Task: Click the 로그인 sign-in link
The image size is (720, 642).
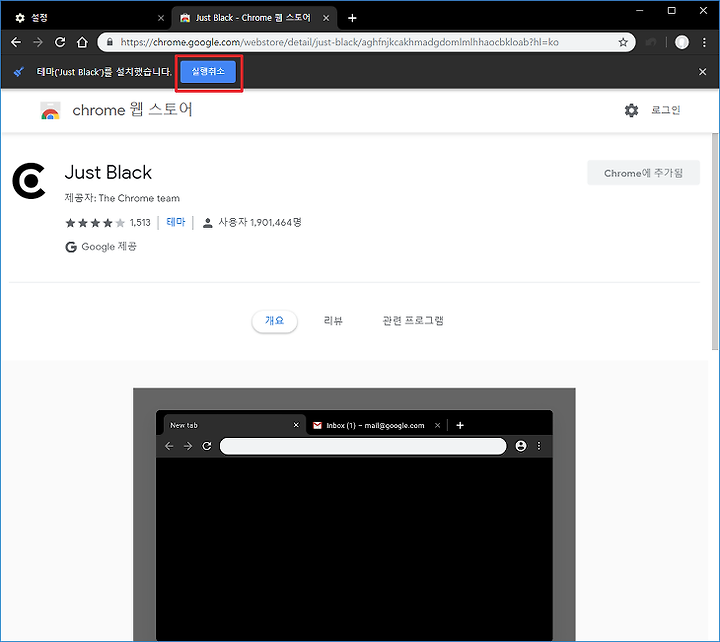Action: pos(665,110)
